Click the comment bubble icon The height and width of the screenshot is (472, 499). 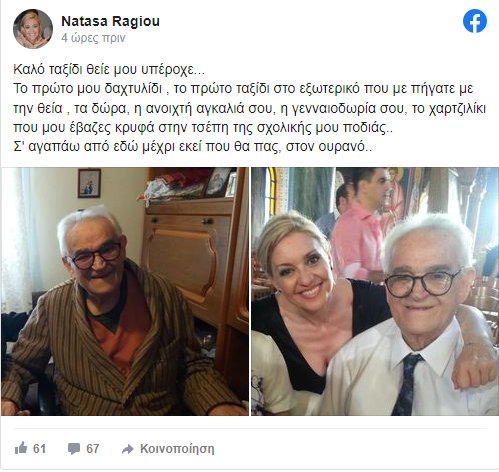(74, 449)
